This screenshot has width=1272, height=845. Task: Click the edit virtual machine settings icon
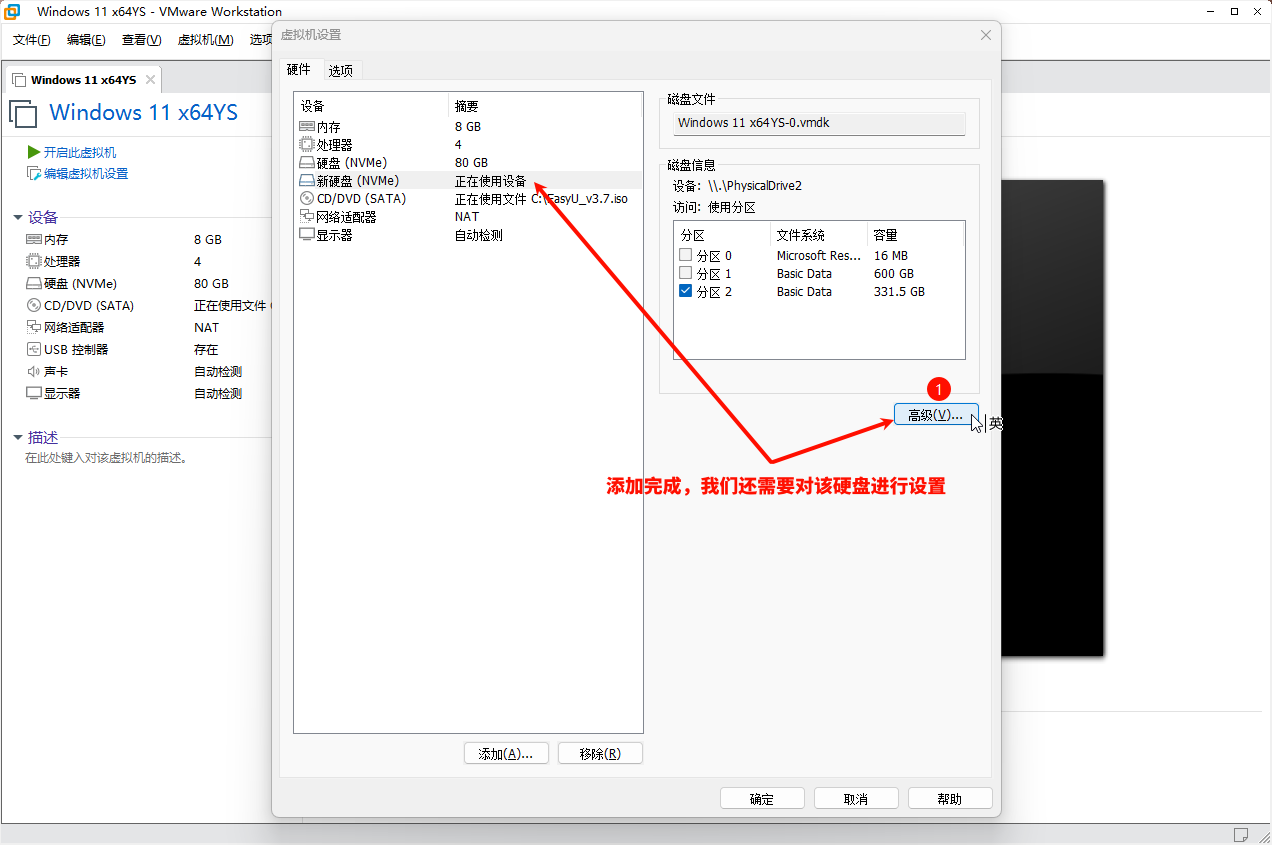pyautogui.click(x=34, y=174)
